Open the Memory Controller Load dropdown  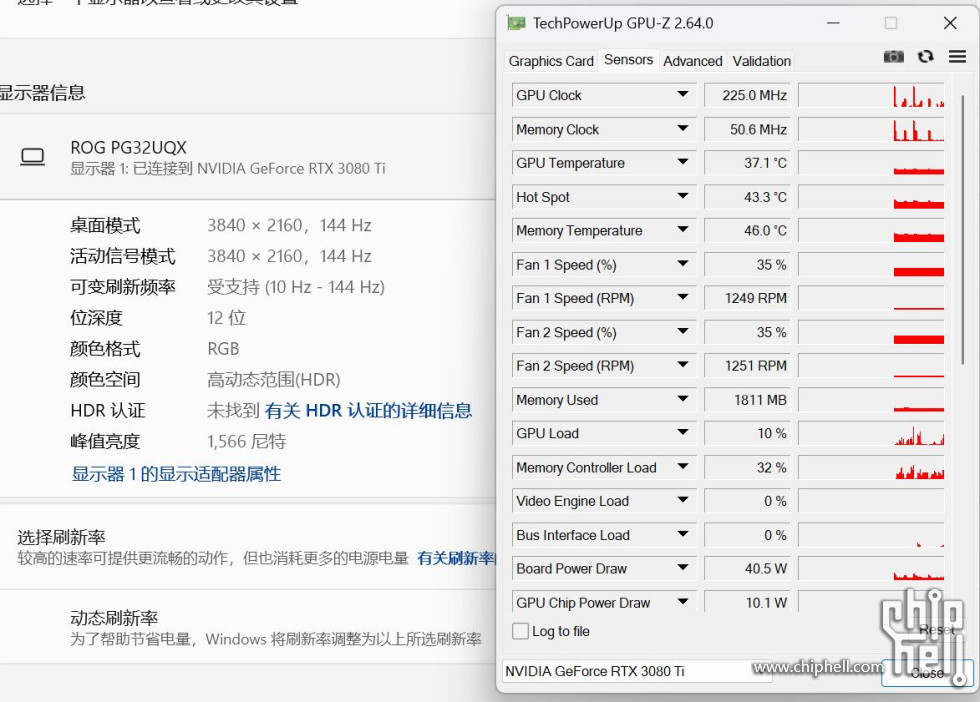(x=682, y=466)
